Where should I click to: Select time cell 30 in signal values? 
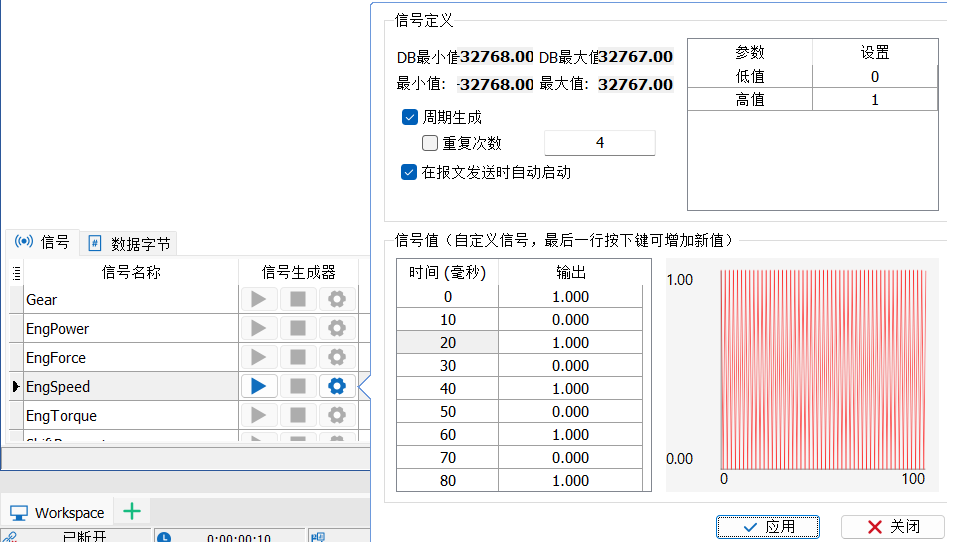click(448, 365)
